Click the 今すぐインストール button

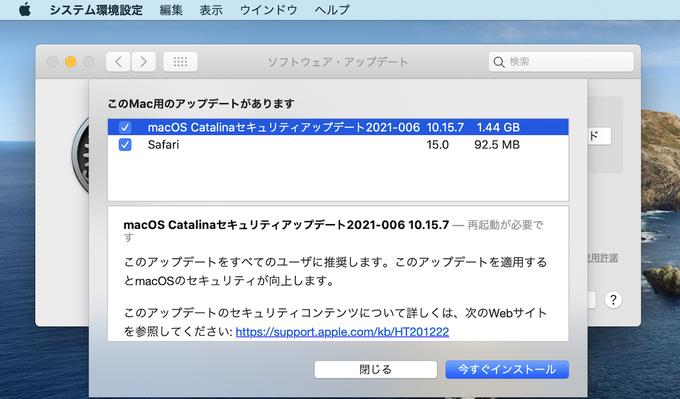[x=507, y=370]
